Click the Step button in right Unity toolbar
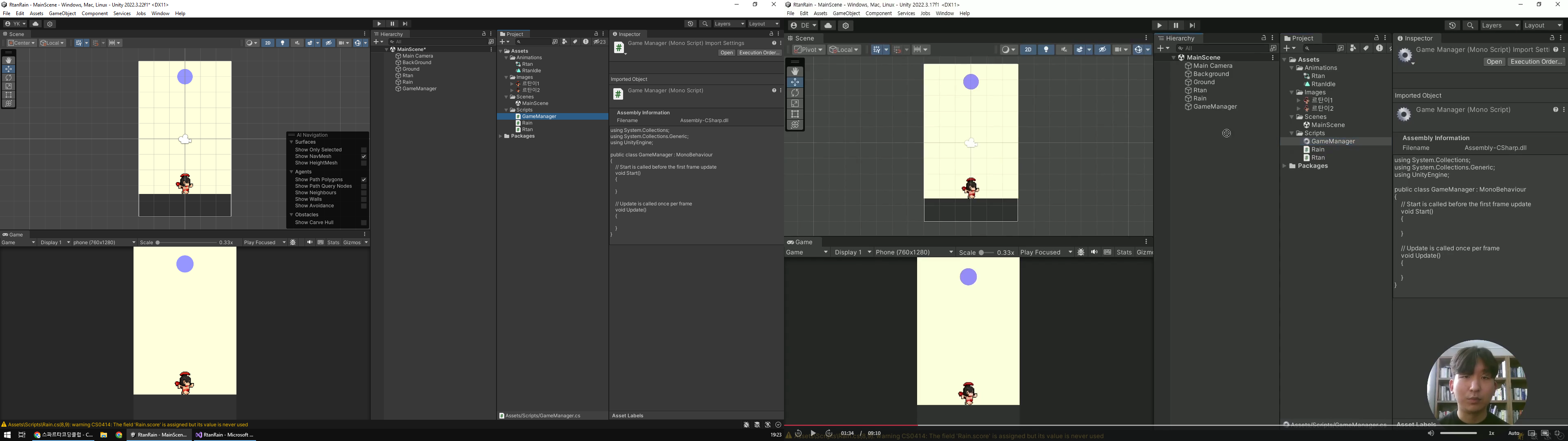This screenshot has height=441, width=1568. [x=1192, y=26]
